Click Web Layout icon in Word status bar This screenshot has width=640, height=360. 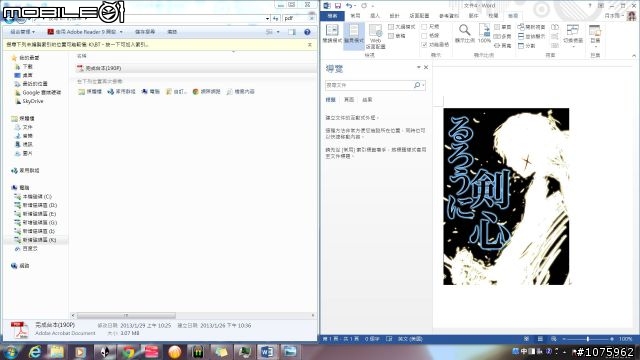pyautogui.click(x=553, y=339)
